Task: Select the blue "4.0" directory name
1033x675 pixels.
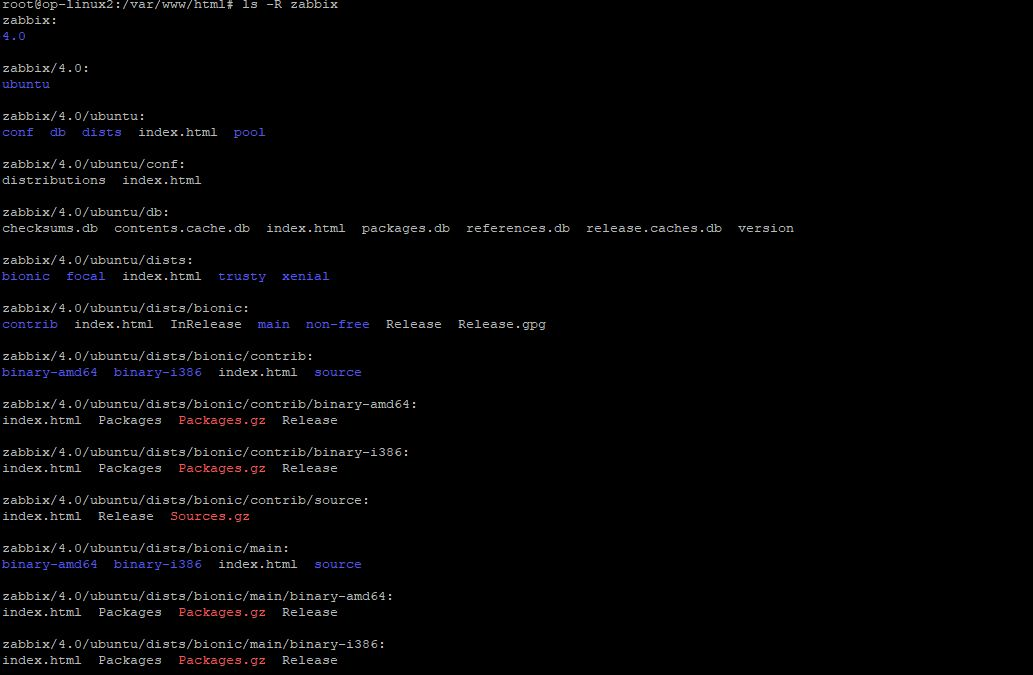Action: tap(14, 36)
